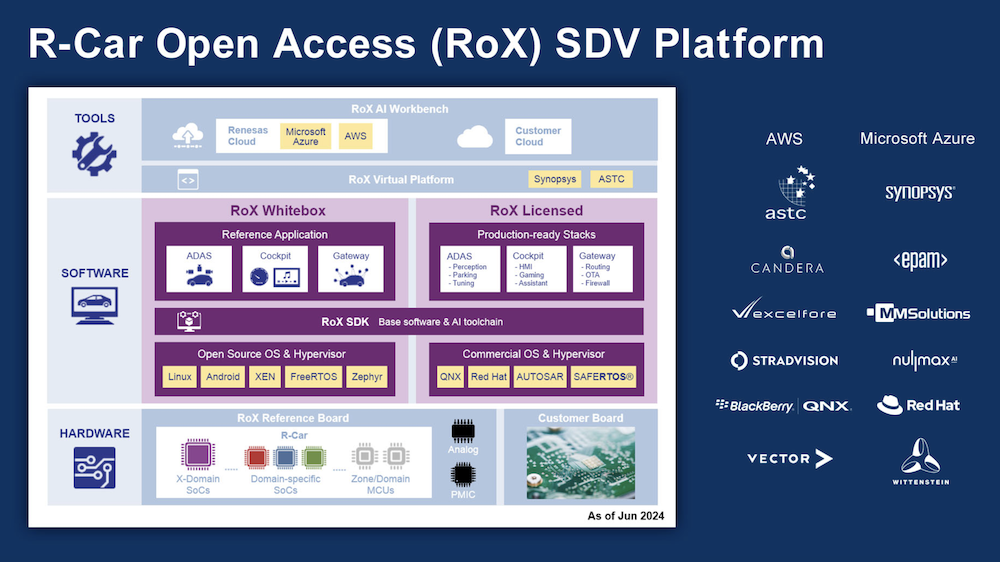
Task: Click the Open Source OS & Hypervisor heading
Action: click(272, 354)
